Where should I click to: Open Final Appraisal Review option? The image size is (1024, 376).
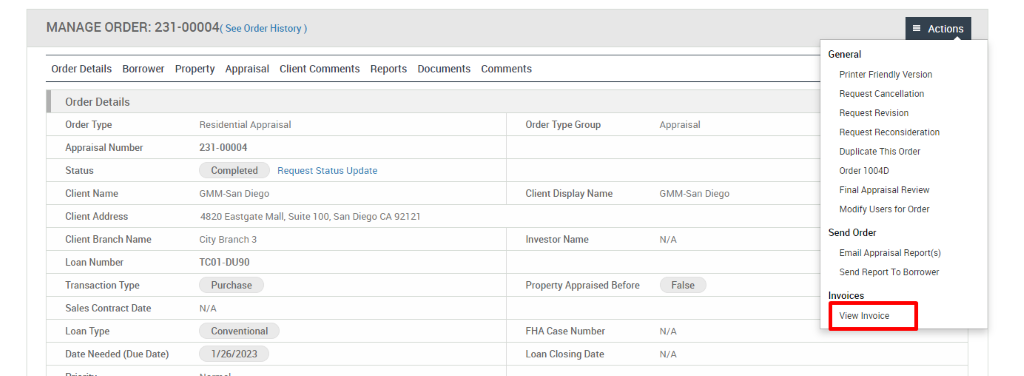tap(884, 190)
